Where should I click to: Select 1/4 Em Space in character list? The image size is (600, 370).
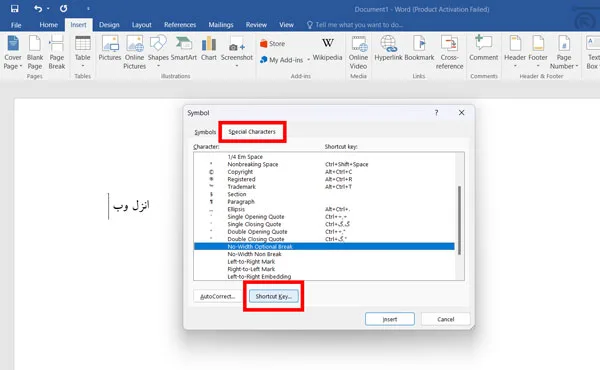pyautogui.click(x=324, y=157)
